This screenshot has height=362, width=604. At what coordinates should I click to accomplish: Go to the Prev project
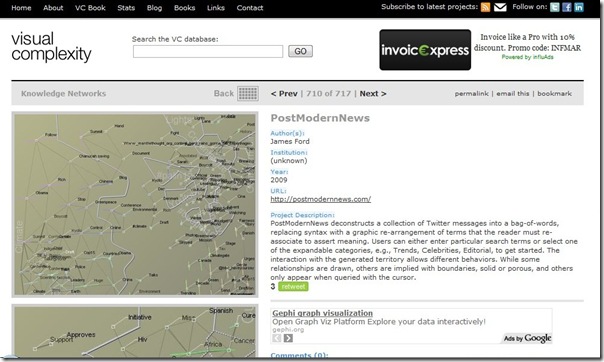click(x=284, y=94)
